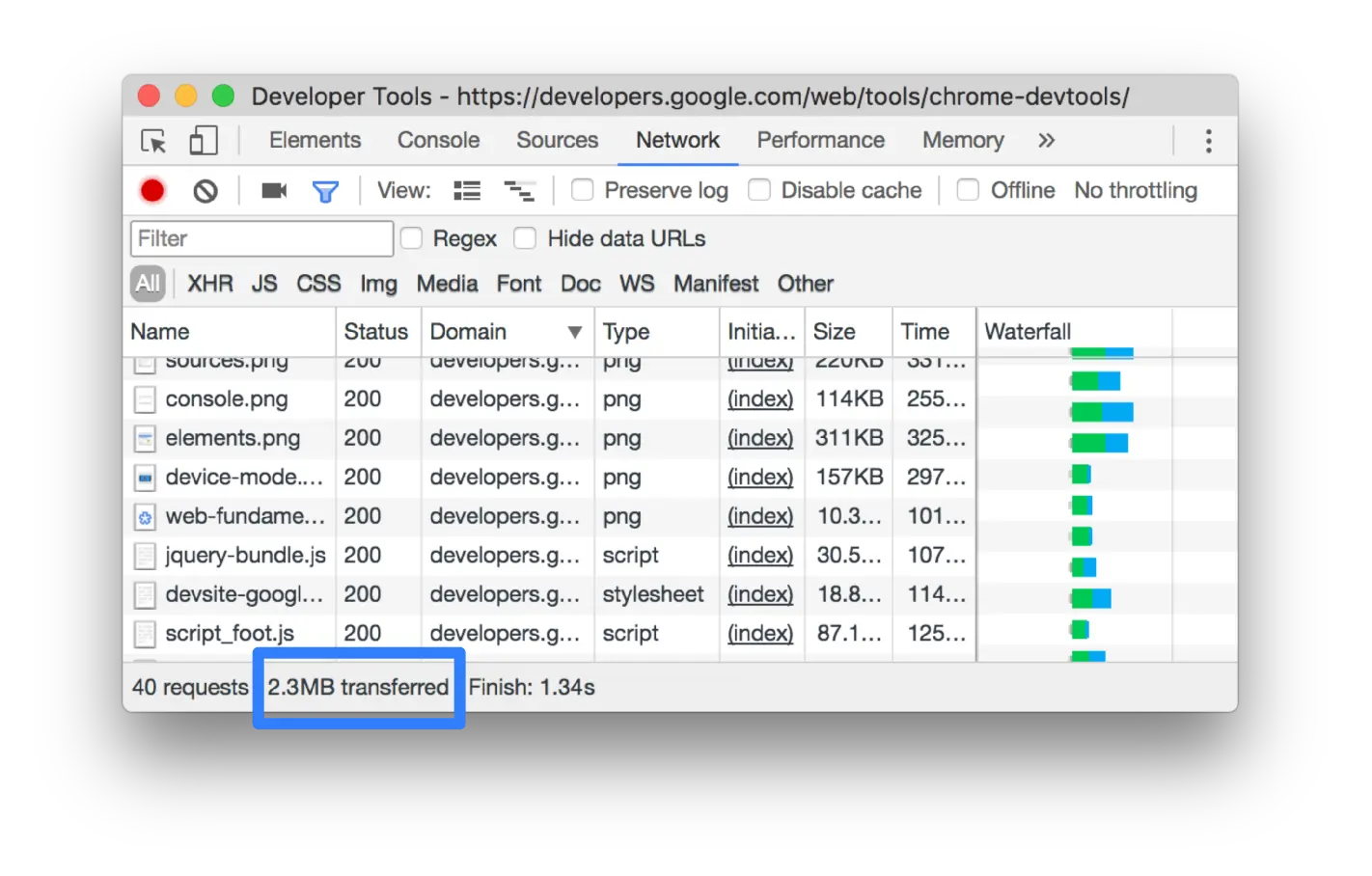Enable the Preserve log checkbox

pyautogui.click(x=582, y=190)
